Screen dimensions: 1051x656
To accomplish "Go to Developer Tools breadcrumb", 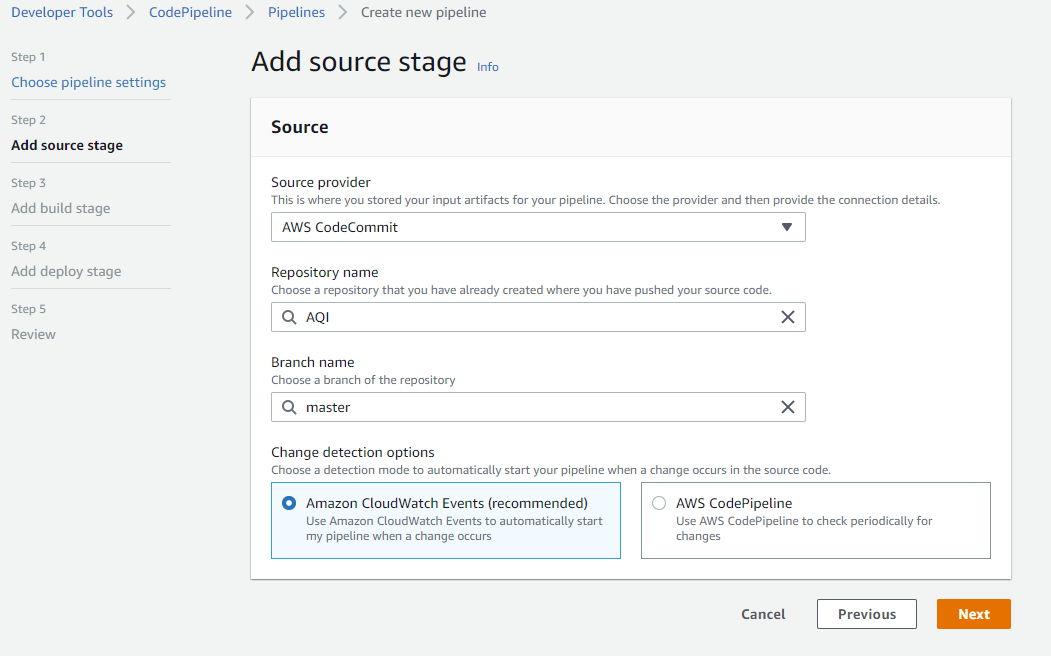I will [x=62, y=12].
